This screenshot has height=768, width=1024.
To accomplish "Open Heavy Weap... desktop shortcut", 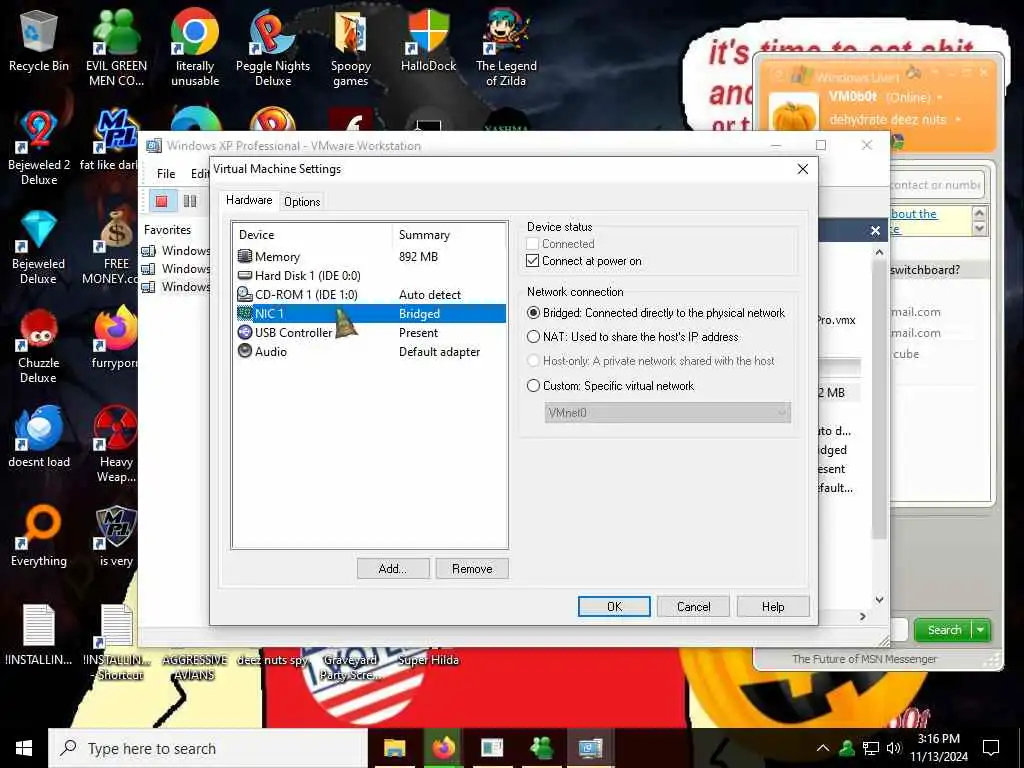I will click(x=116, y=445).
